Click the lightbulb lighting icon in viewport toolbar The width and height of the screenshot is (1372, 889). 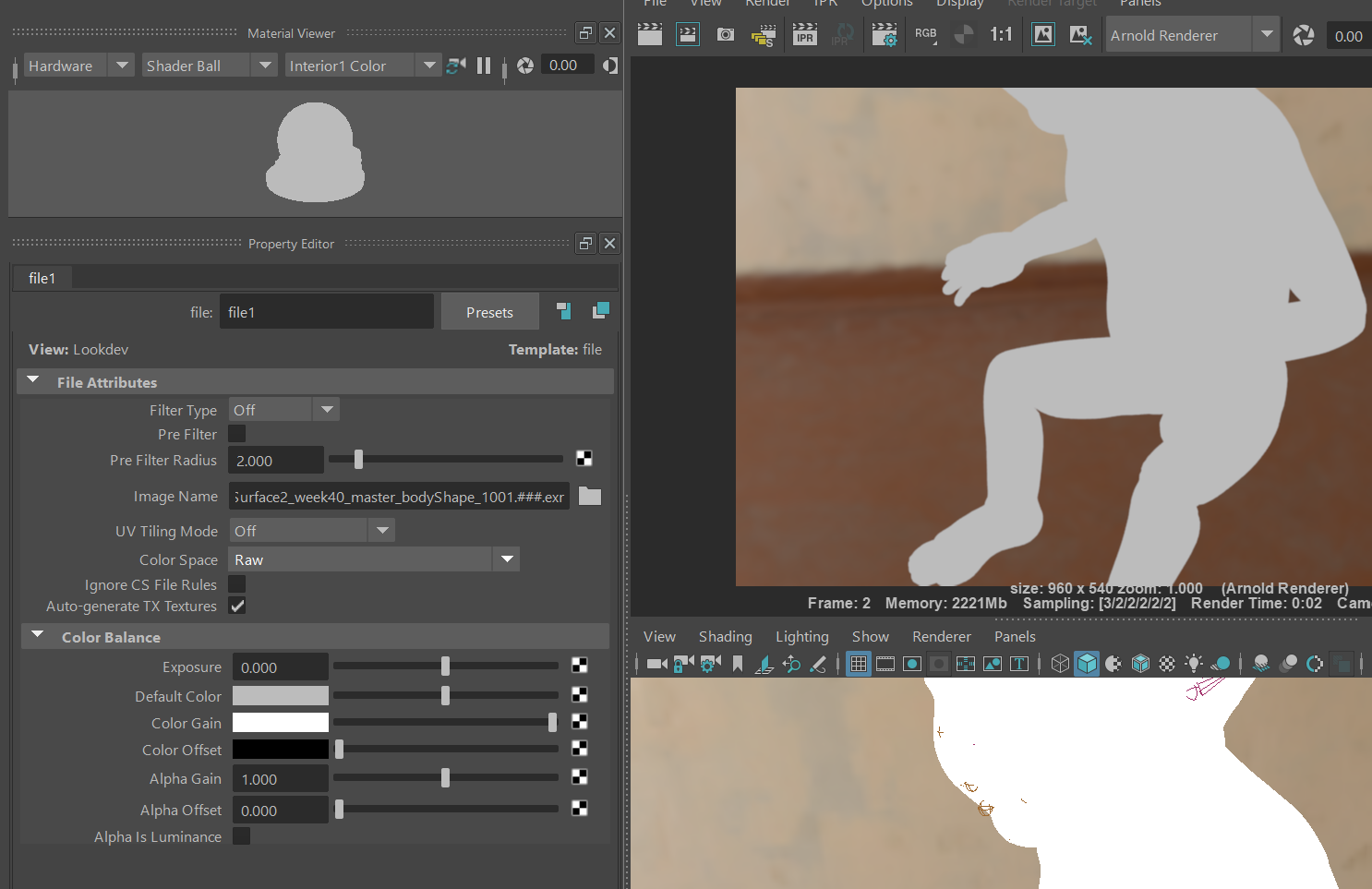[1194, 663]
